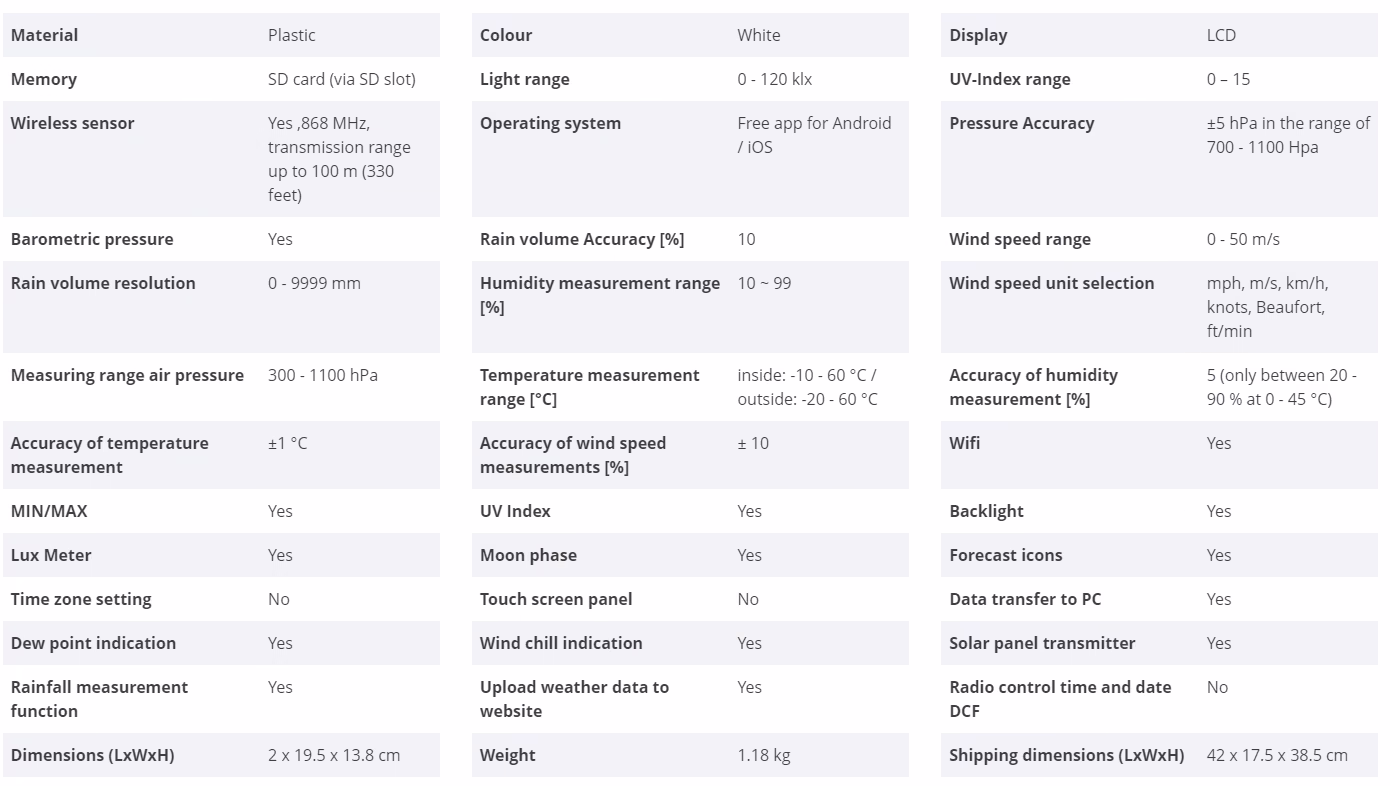Click the Operating system label

[550, 123]
